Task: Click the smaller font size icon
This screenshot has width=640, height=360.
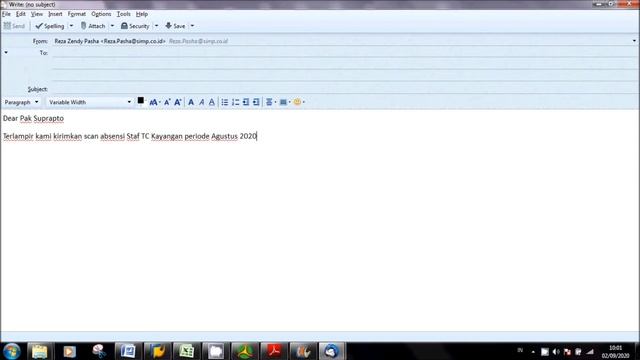Action: point(167,102)
